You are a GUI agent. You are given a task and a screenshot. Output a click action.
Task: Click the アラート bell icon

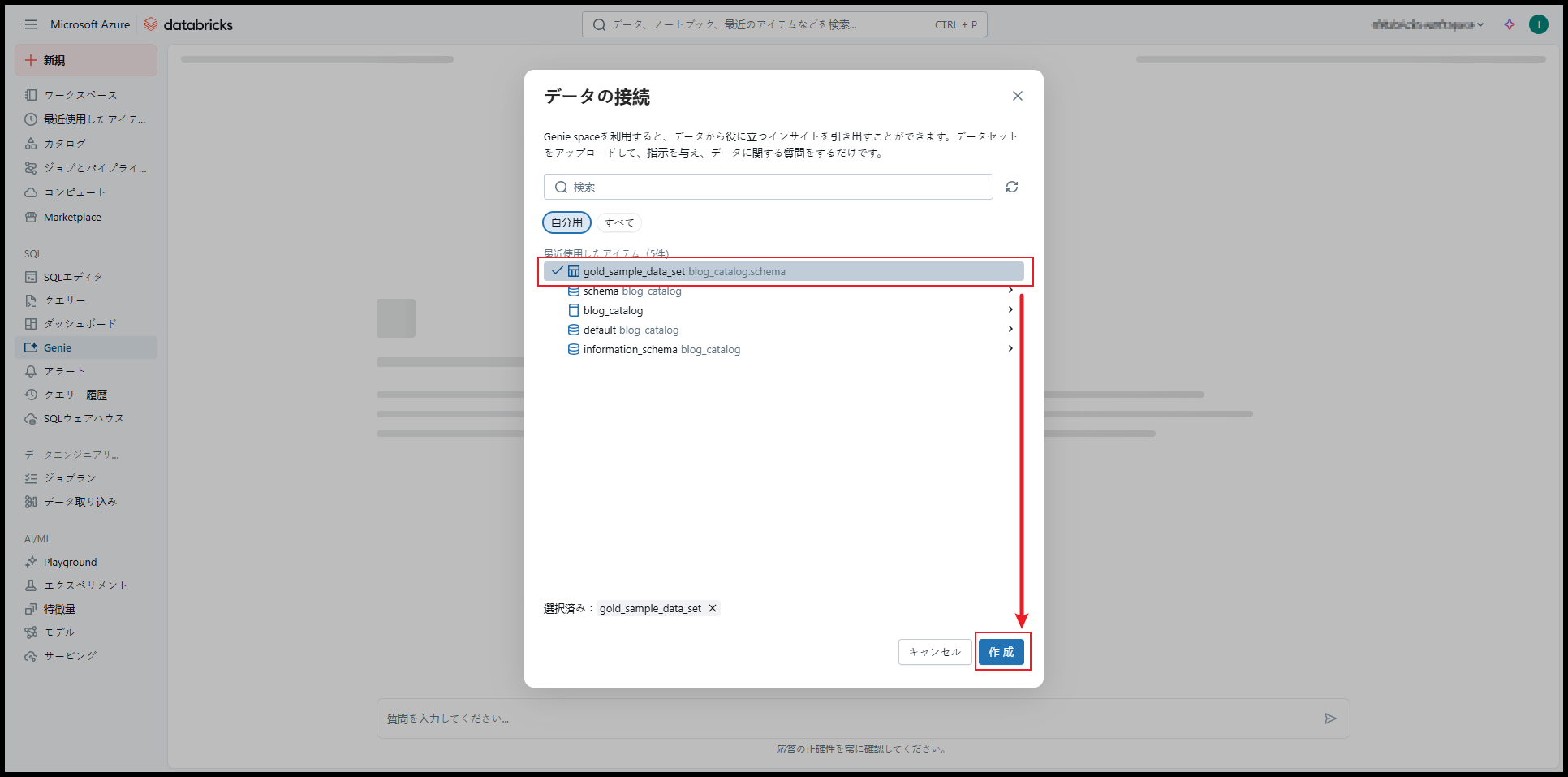click(31, 371)
